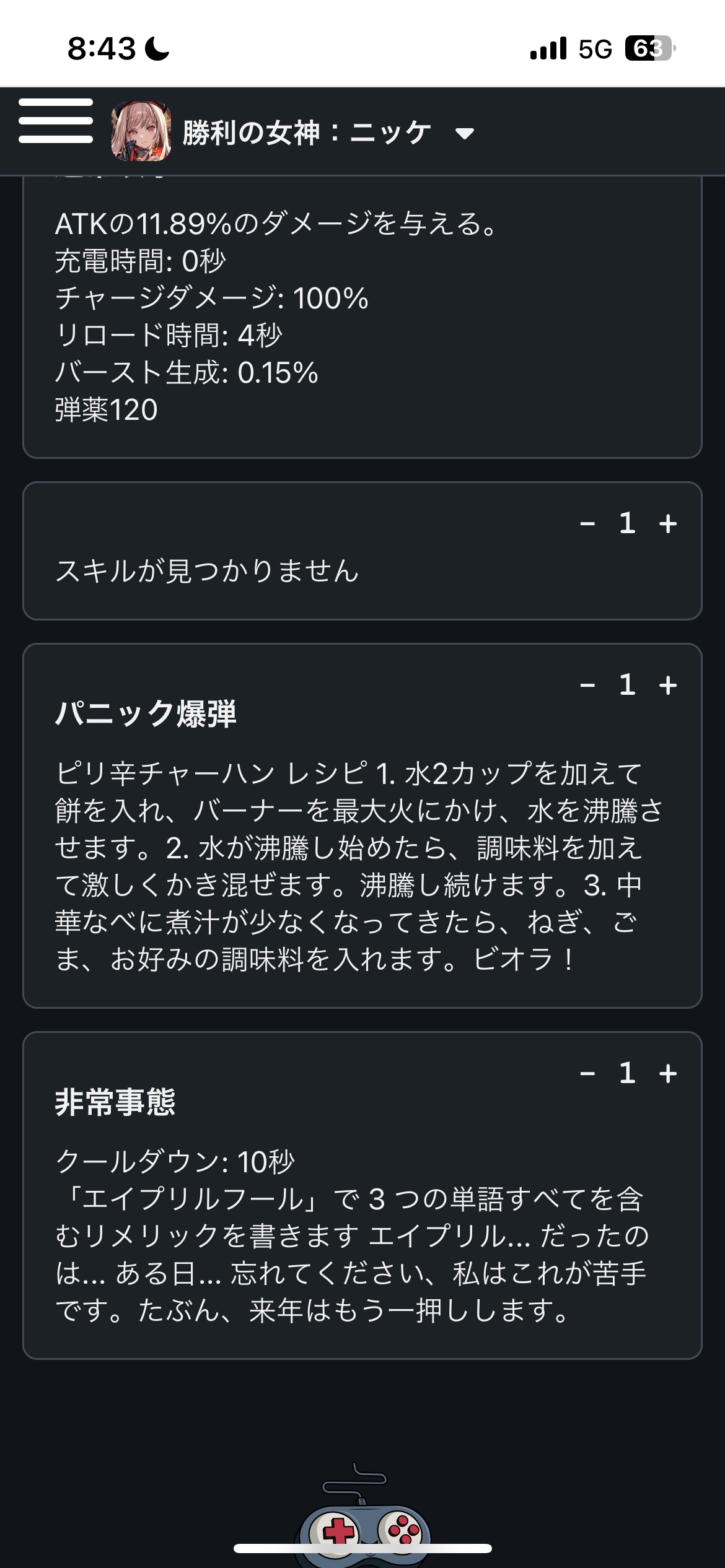The width and height of the screenshot is (725, 1568).
Task: Increase level on スキルが見つかりません card
Action: (x=668, y=524)
